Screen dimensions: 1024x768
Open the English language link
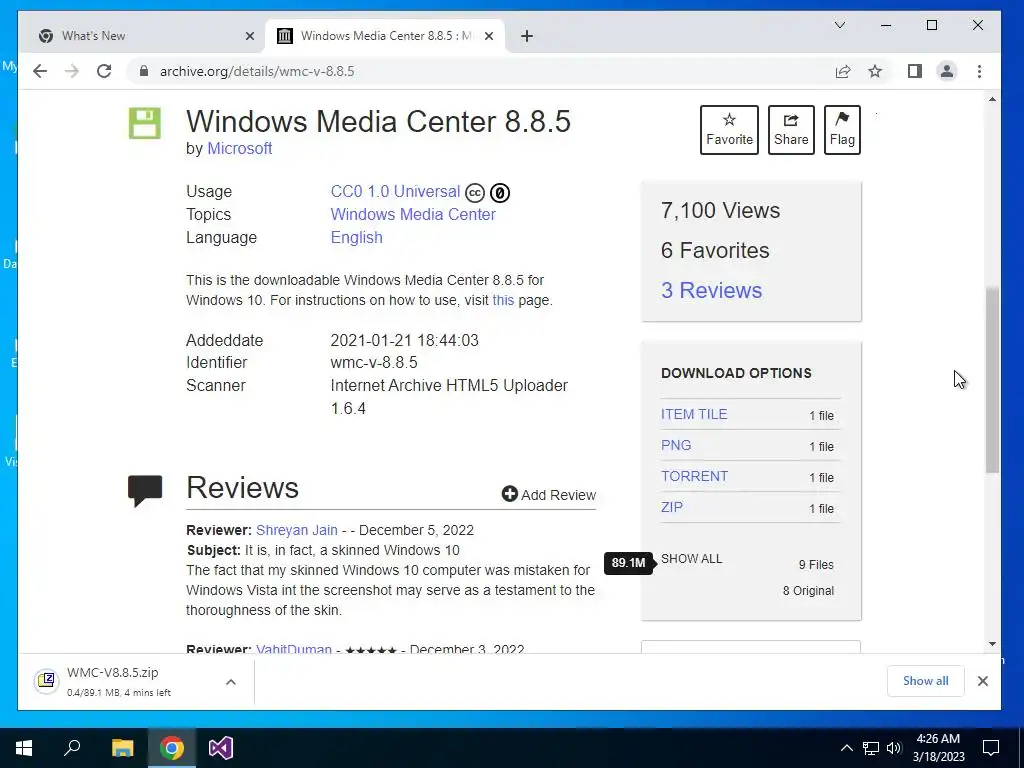[357, 237]
